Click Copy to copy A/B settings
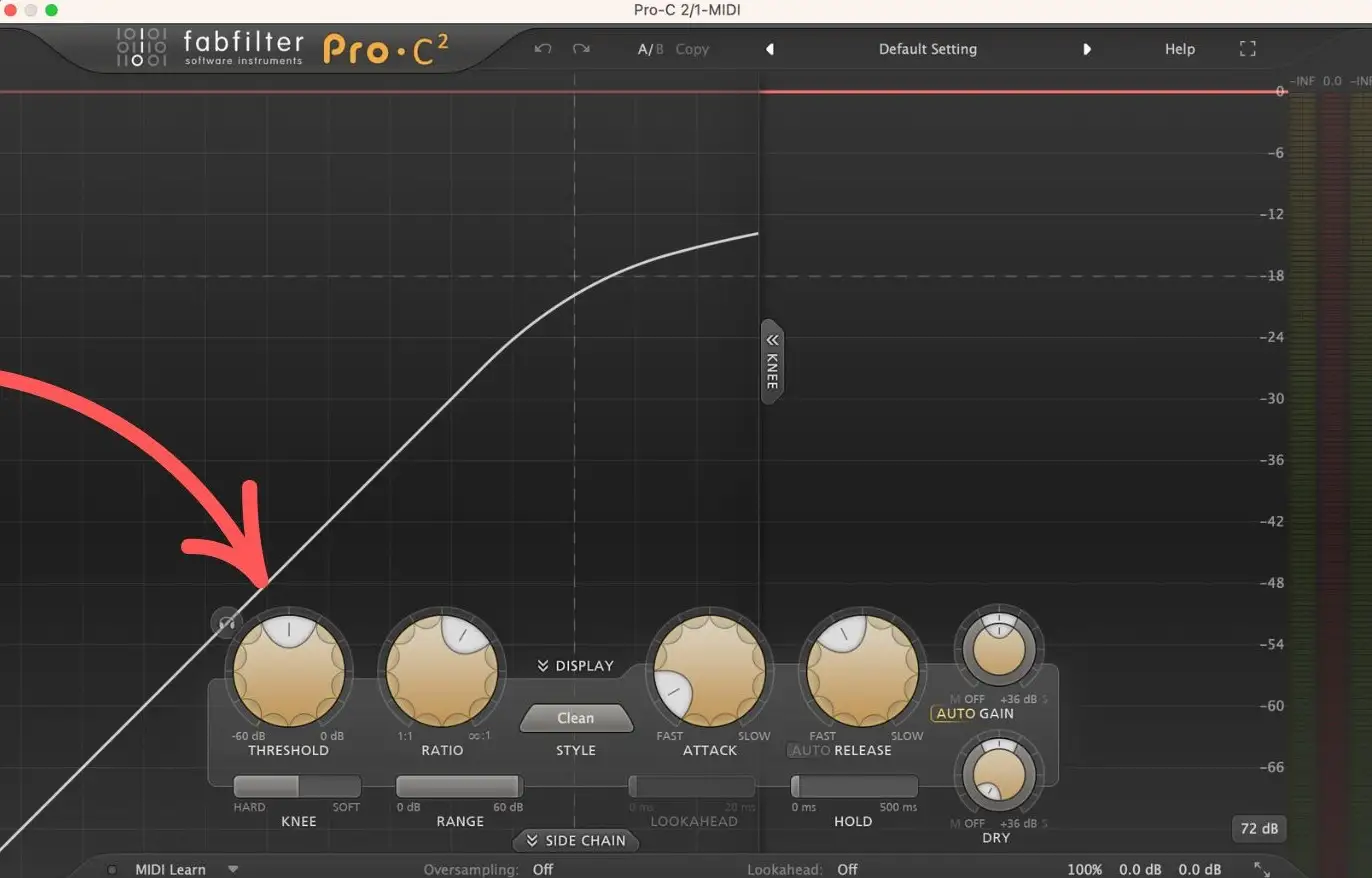The image size is (1372, 878). [692, 49]
